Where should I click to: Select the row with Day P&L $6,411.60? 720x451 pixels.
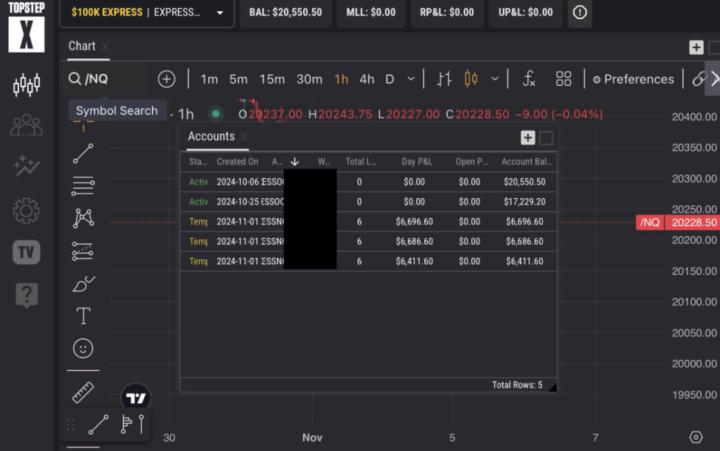coord(368,261)
